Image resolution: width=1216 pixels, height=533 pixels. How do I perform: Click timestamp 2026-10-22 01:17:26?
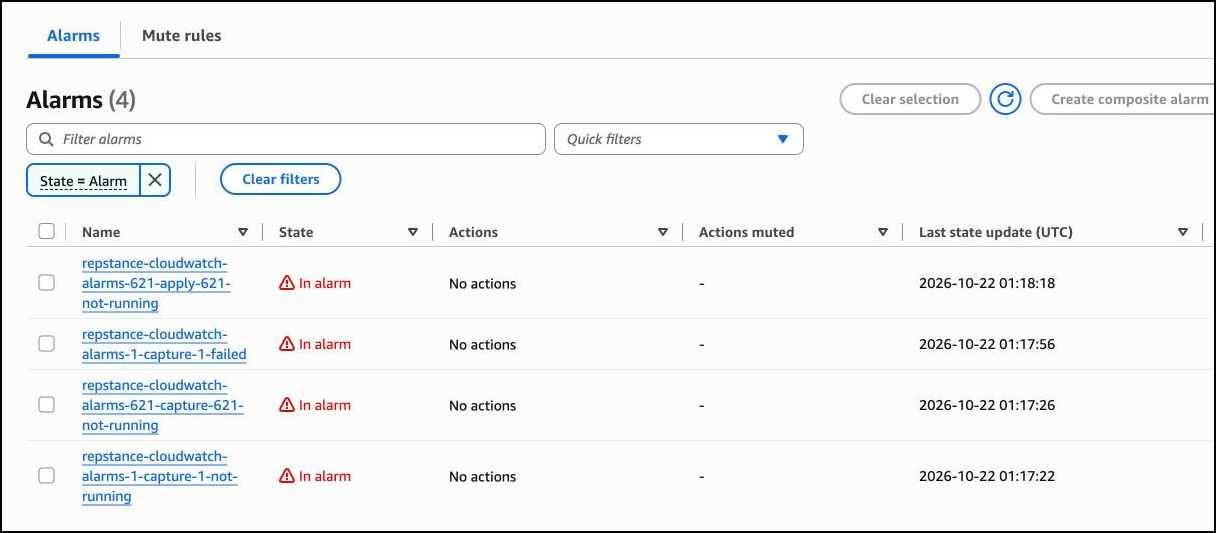[987, 405]
